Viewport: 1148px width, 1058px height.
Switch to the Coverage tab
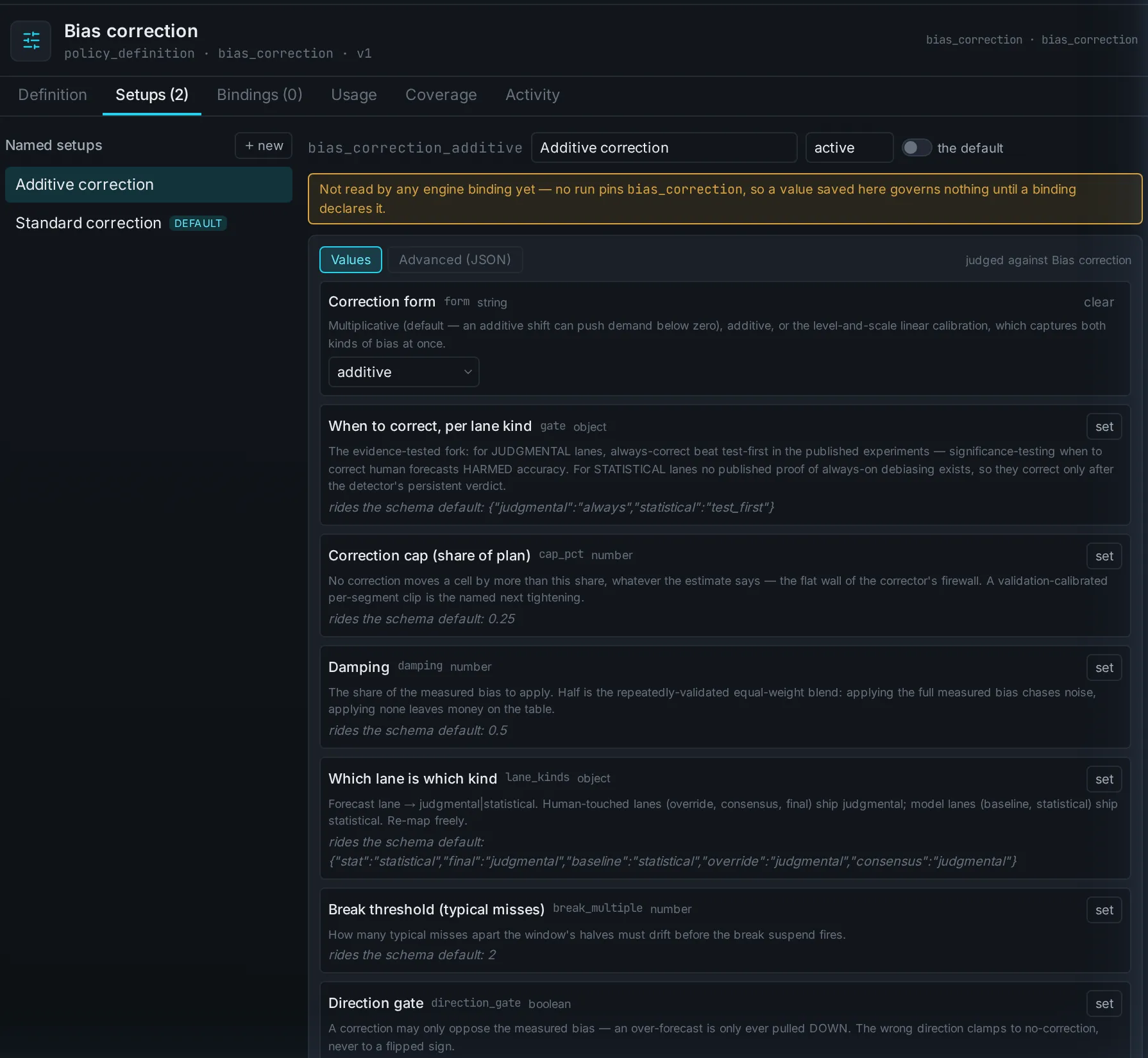(441, 95)
